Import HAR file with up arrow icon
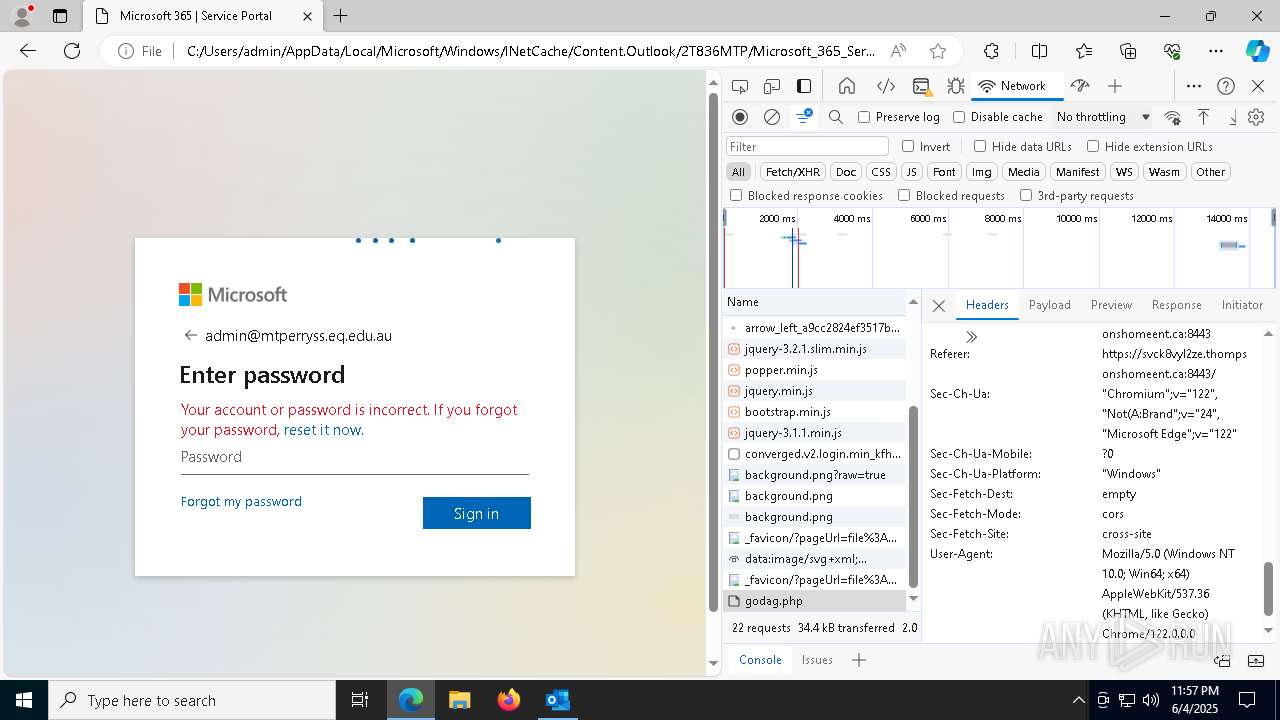Viewport: 1280px width, 720px height. [x=1204, y=117]
